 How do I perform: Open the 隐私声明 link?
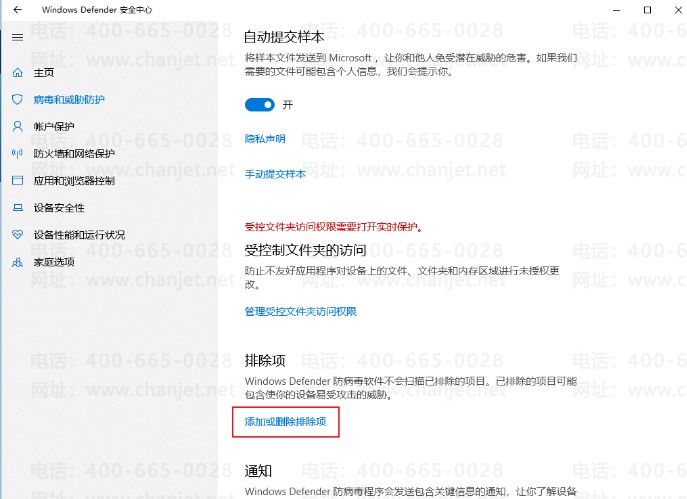click(265, 139)
